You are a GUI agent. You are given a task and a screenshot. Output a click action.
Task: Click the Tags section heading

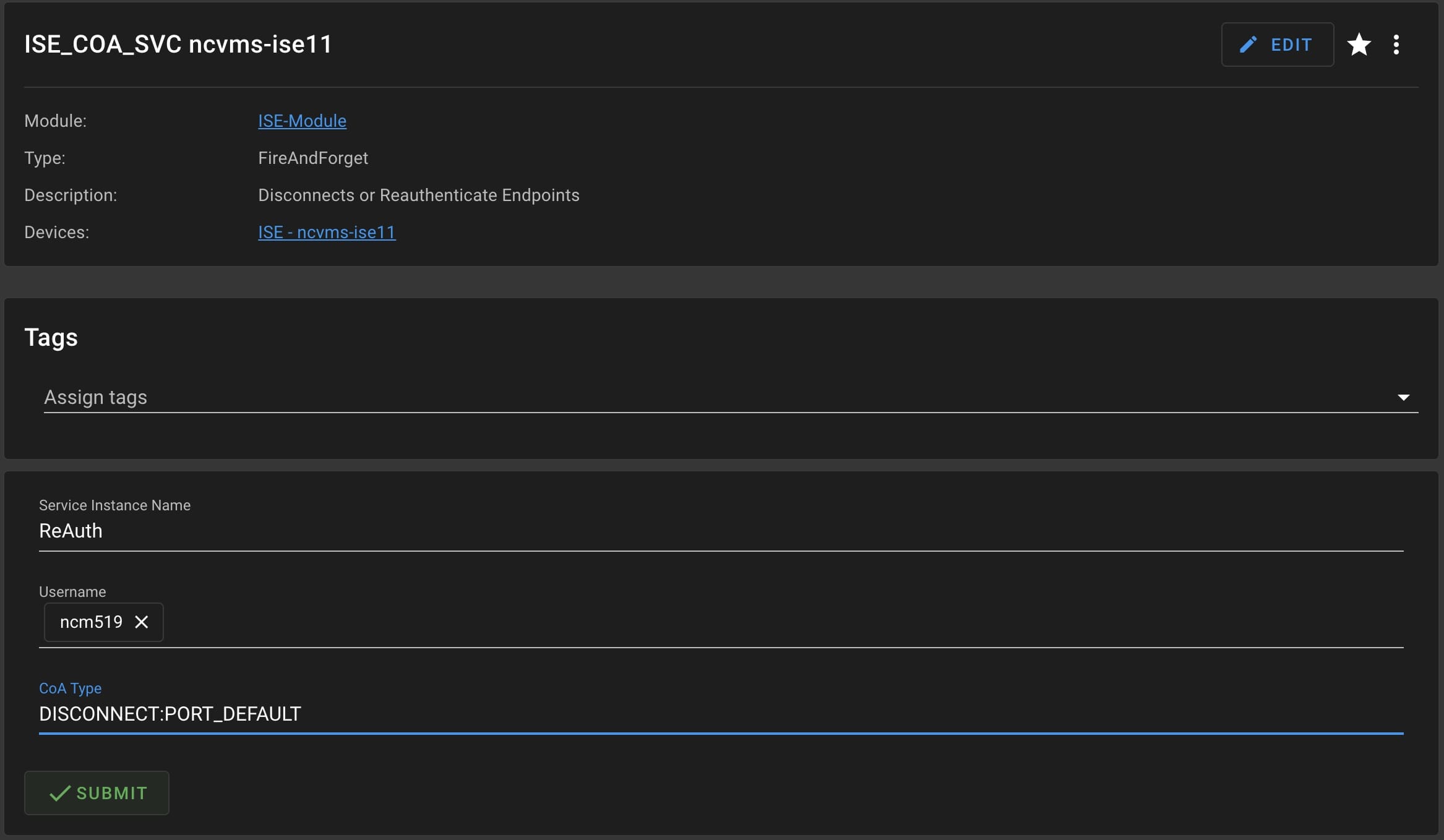pos(51,338)
